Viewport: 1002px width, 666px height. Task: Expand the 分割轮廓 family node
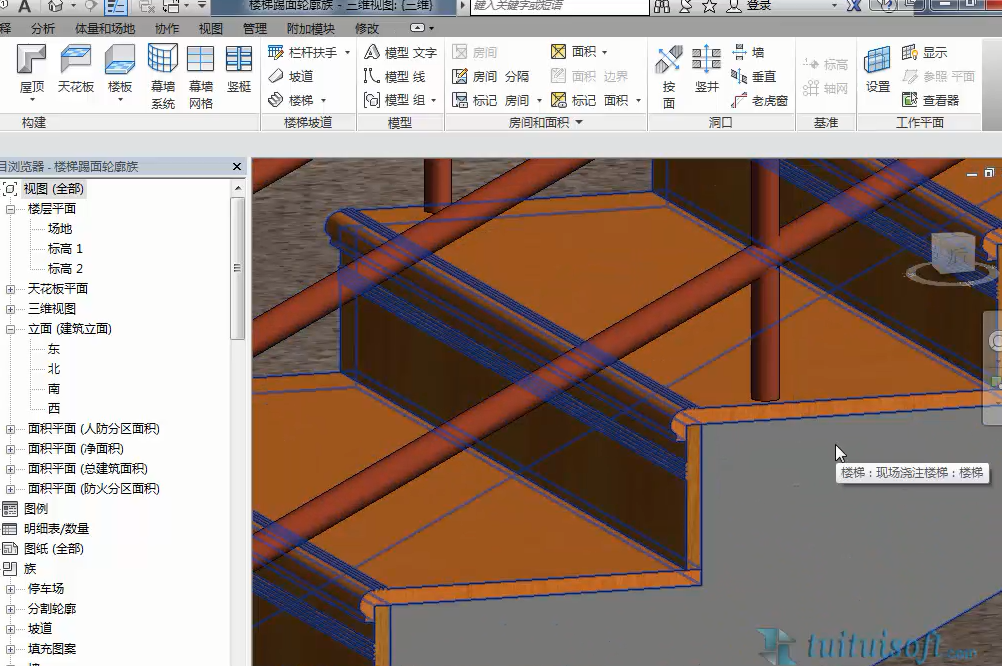pos(10,610)
